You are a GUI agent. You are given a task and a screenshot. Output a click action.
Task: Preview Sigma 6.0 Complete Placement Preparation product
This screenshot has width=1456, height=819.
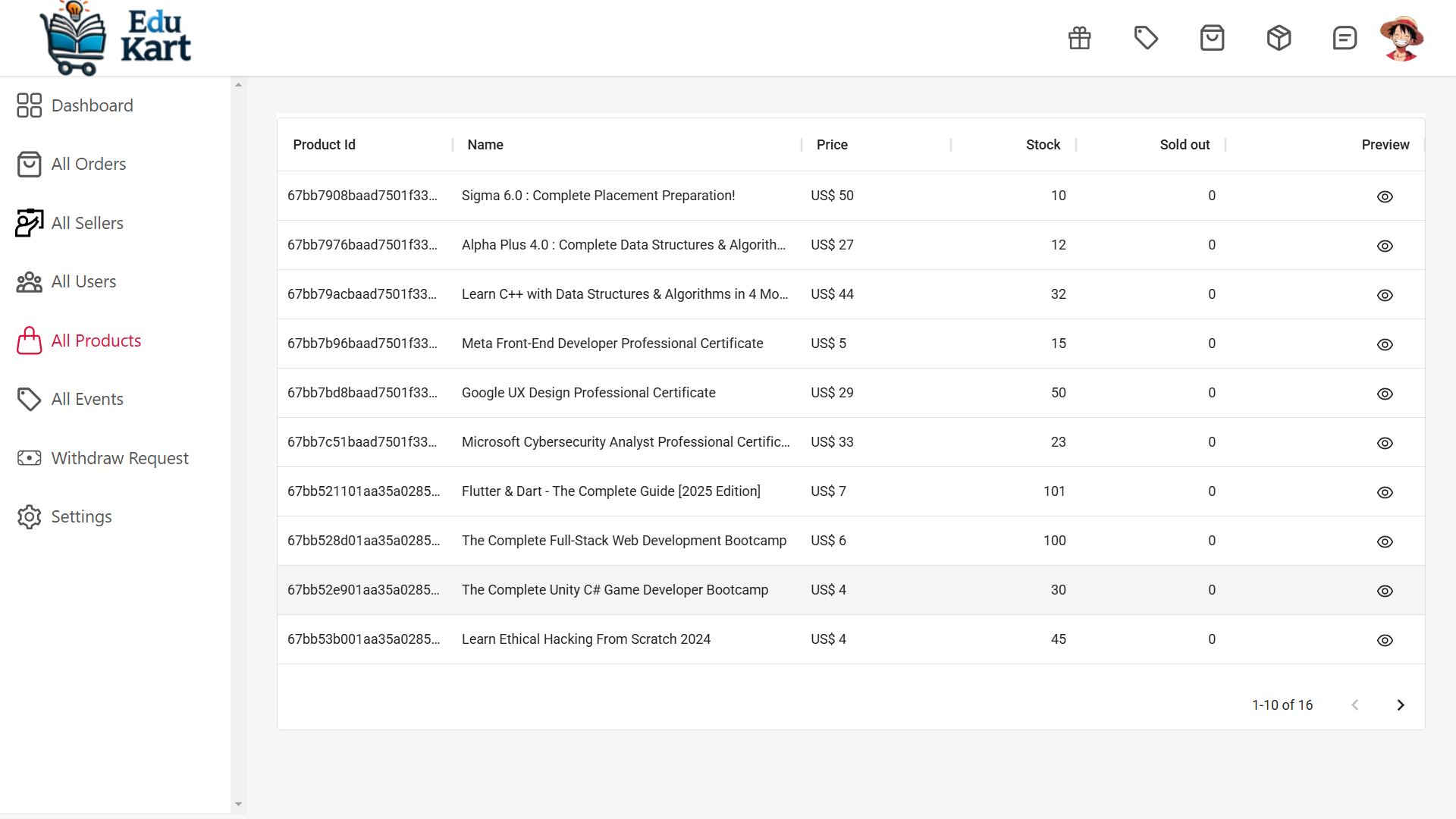click(1385, 196)
